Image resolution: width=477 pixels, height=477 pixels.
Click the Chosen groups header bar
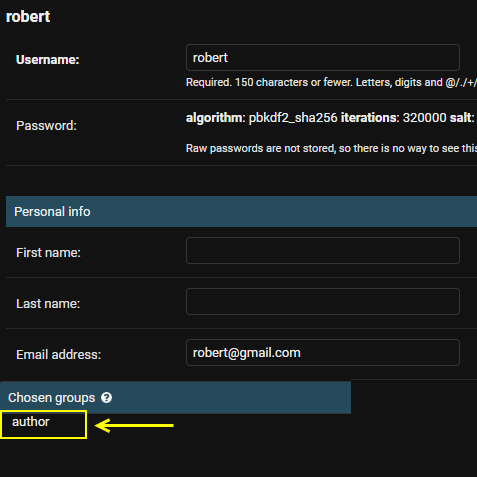coord(175,398)
